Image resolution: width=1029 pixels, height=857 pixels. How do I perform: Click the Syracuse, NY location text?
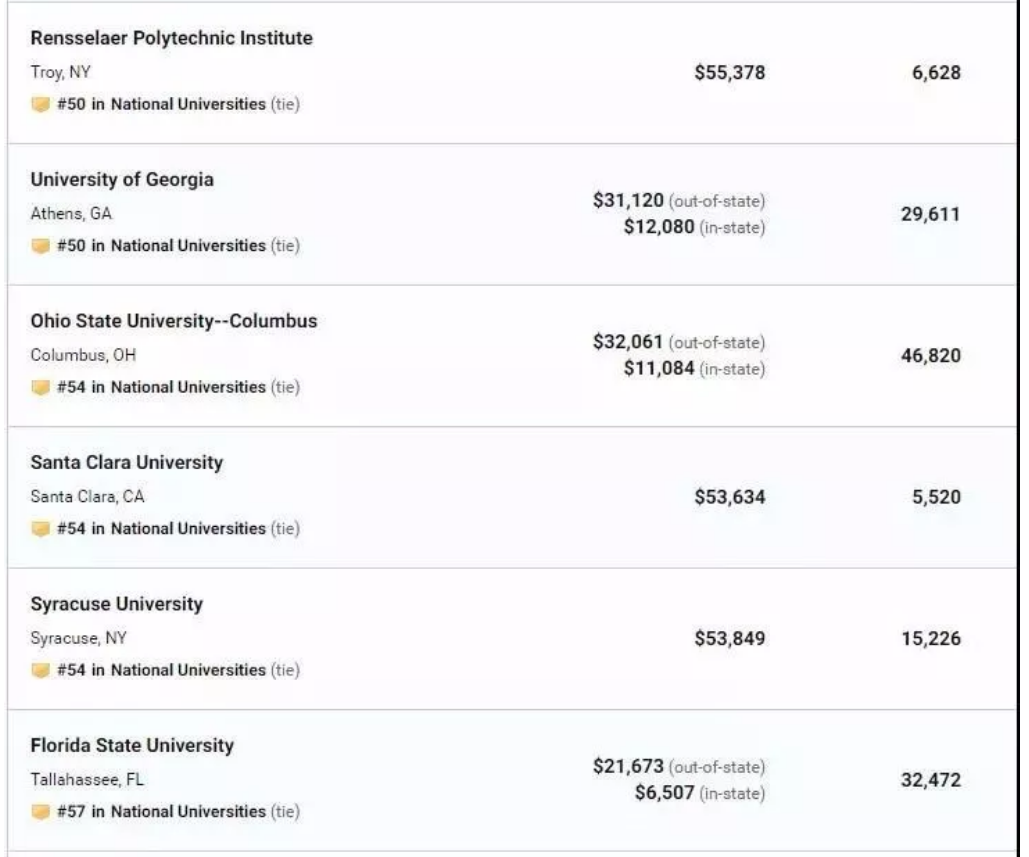79,638
